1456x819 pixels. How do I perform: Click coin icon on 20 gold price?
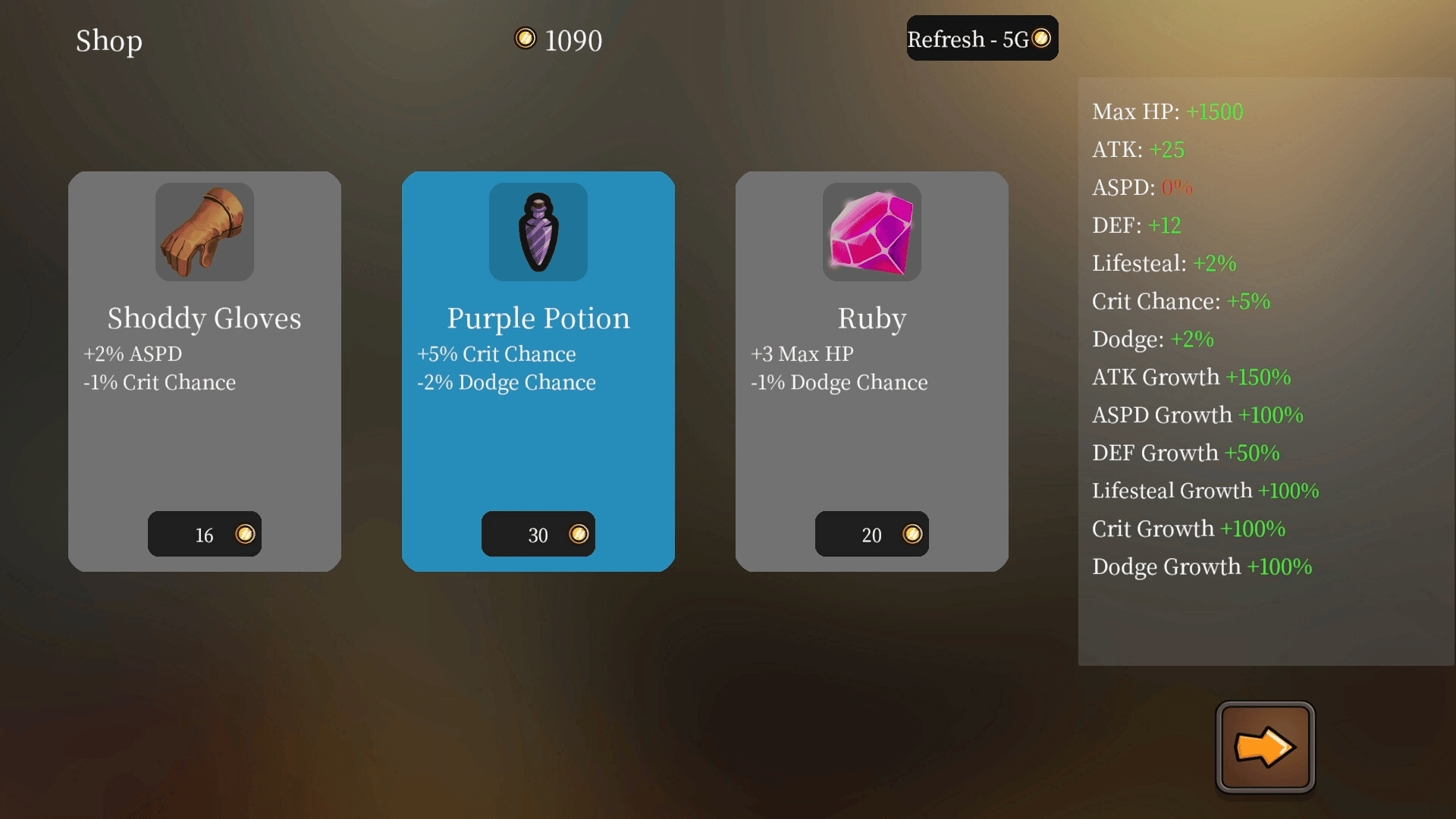click(x=912, y=534)
